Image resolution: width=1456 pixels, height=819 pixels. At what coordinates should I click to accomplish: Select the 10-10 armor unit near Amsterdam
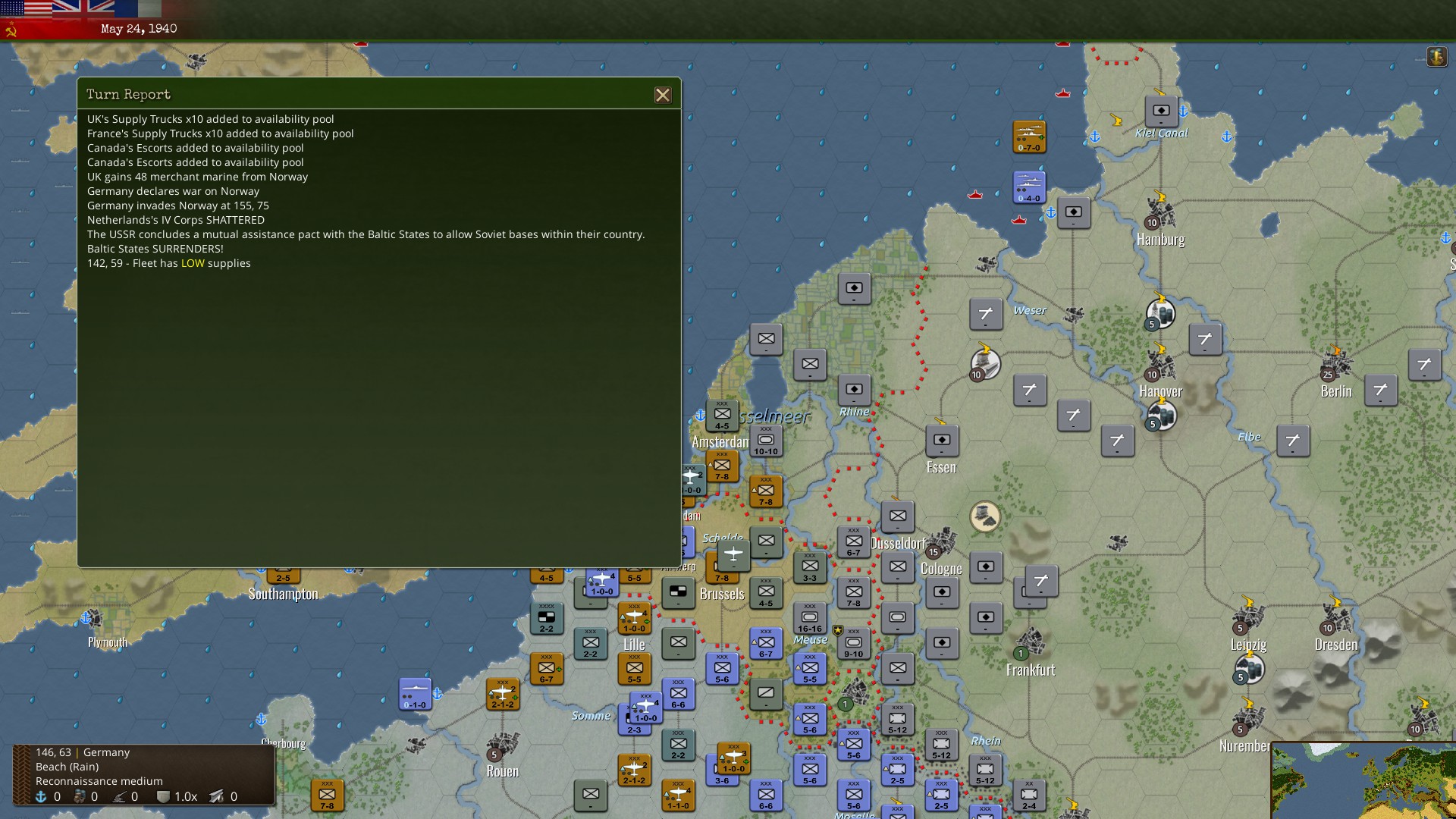tap(766, 441)
